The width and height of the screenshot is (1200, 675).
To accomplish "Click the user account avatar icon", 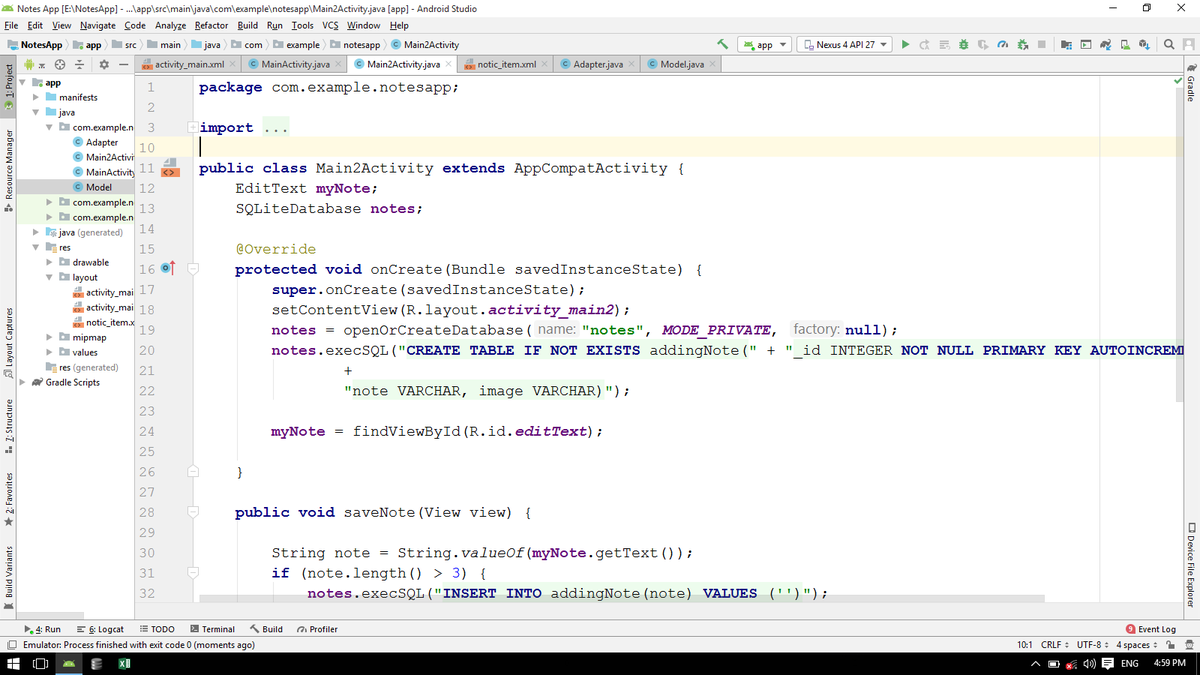I will [1187, 44].
